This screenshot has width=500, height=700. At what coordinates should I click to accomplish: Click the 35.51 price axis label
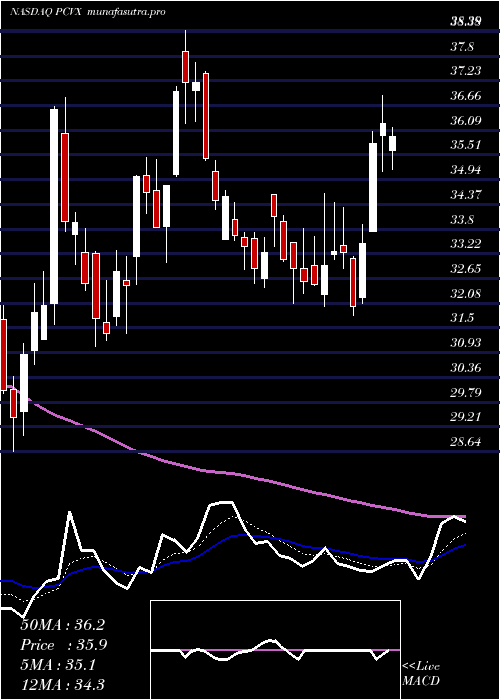point(465,145)
